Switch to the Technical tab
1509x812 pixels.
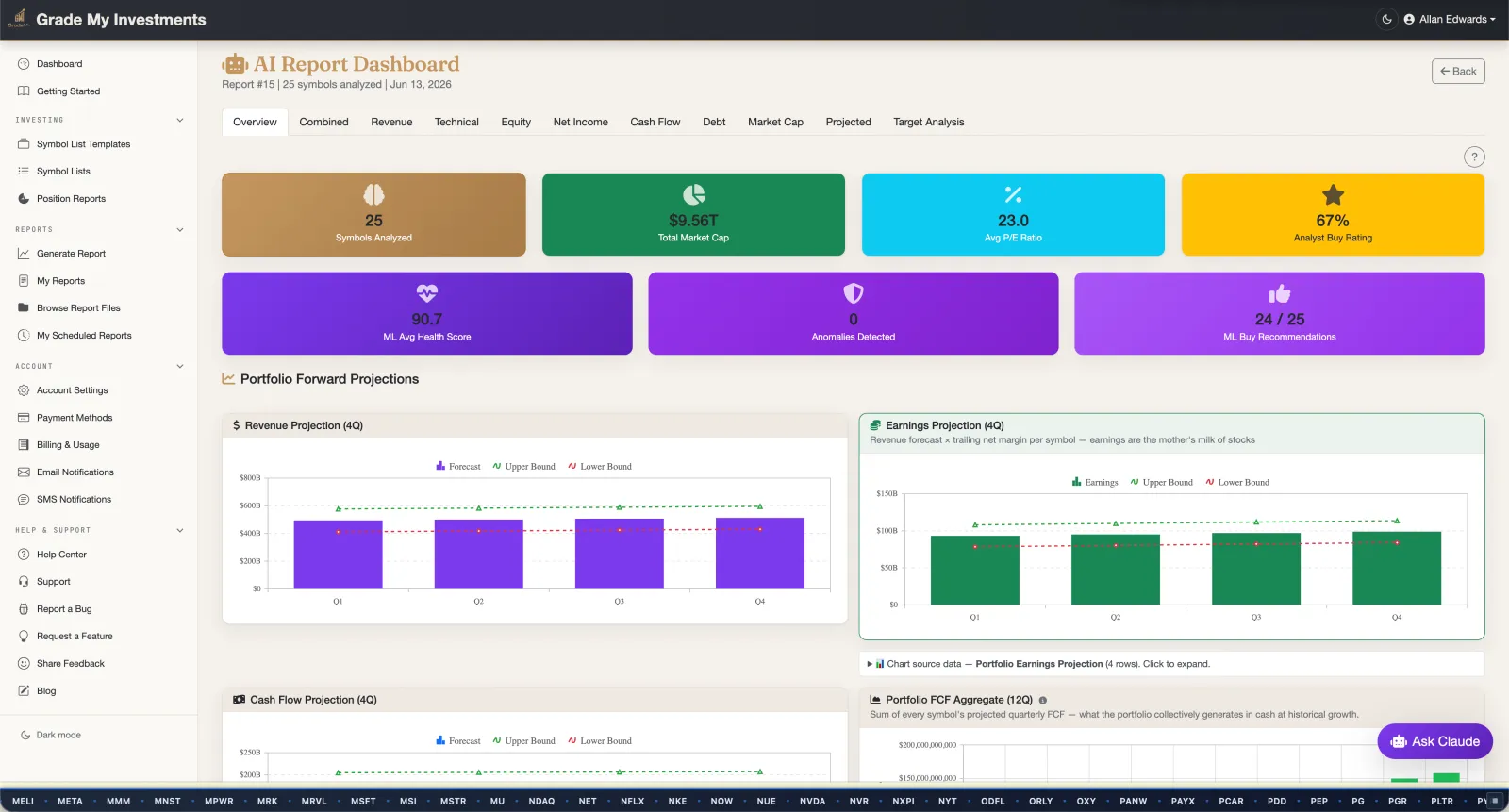[456, 122]
